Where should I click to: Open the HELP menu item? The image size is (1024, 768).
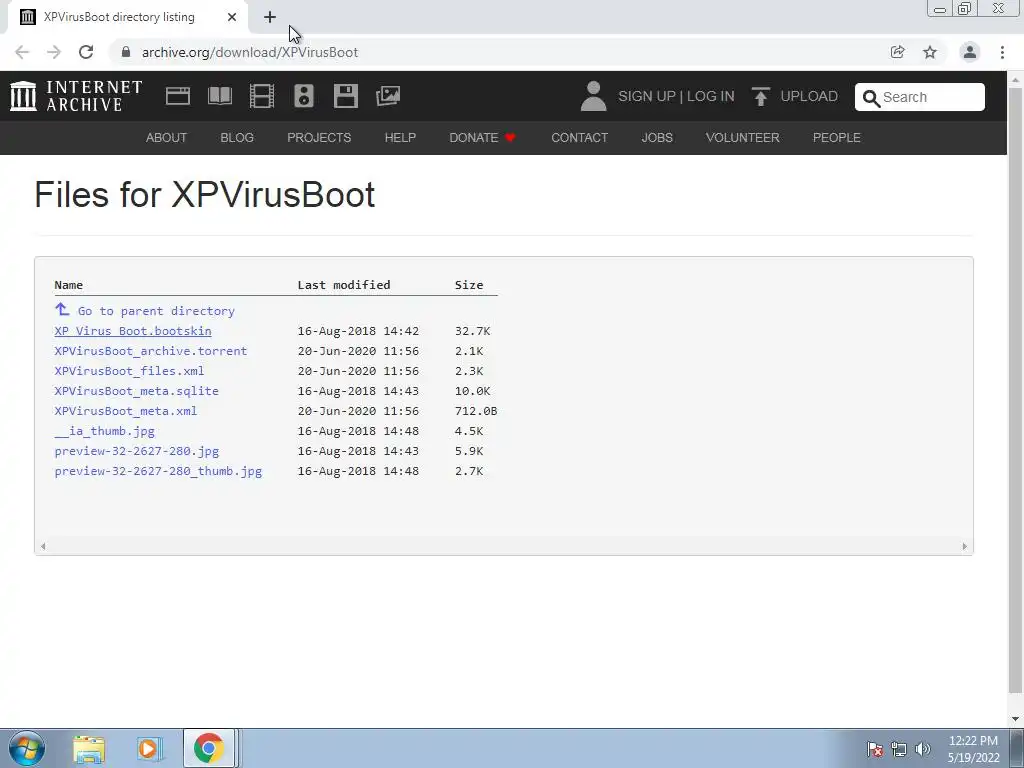(x=400, y=138)
